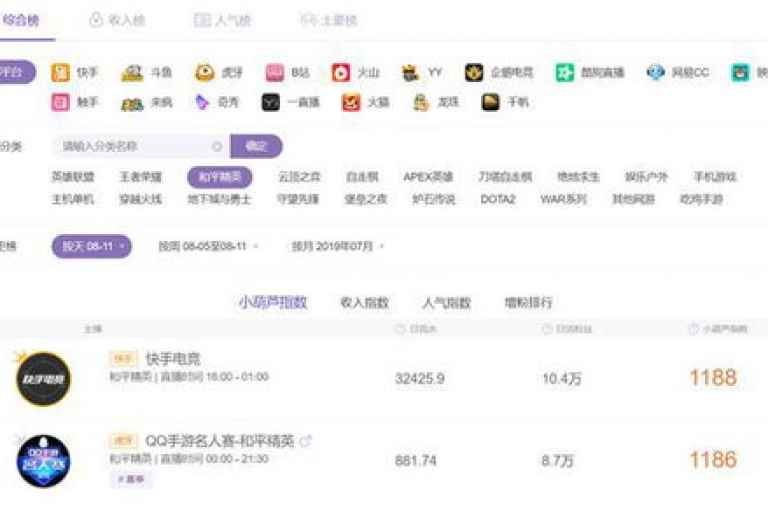Switch to the 土豪榜 tab

point(329,21)
